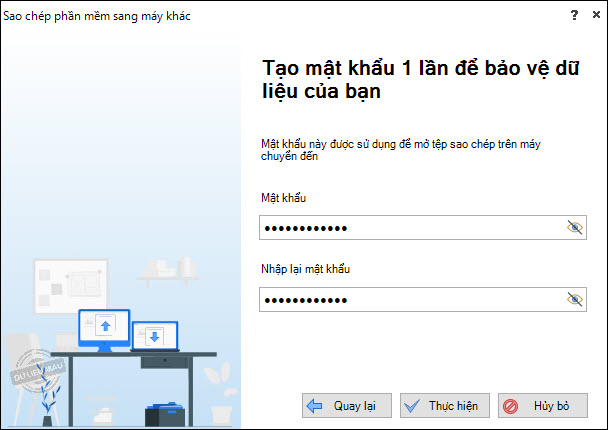Click the Dữ liệu mẫu stamp watermark
608x430 pixels.
pyautogui.click(x=38, y=371)
